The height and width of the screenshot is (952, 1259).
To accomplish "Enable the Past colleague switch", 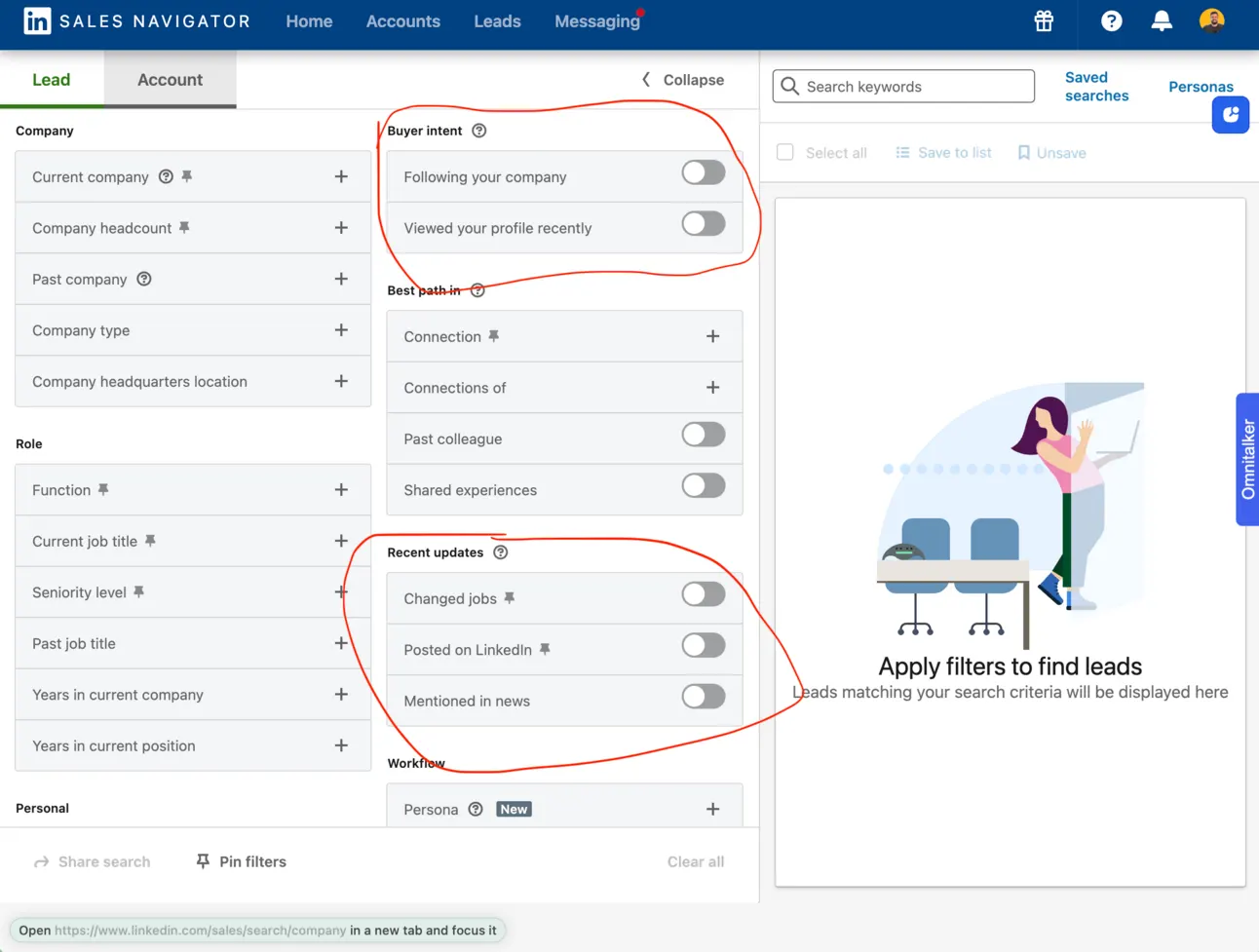I will click(x=704, y=436).
